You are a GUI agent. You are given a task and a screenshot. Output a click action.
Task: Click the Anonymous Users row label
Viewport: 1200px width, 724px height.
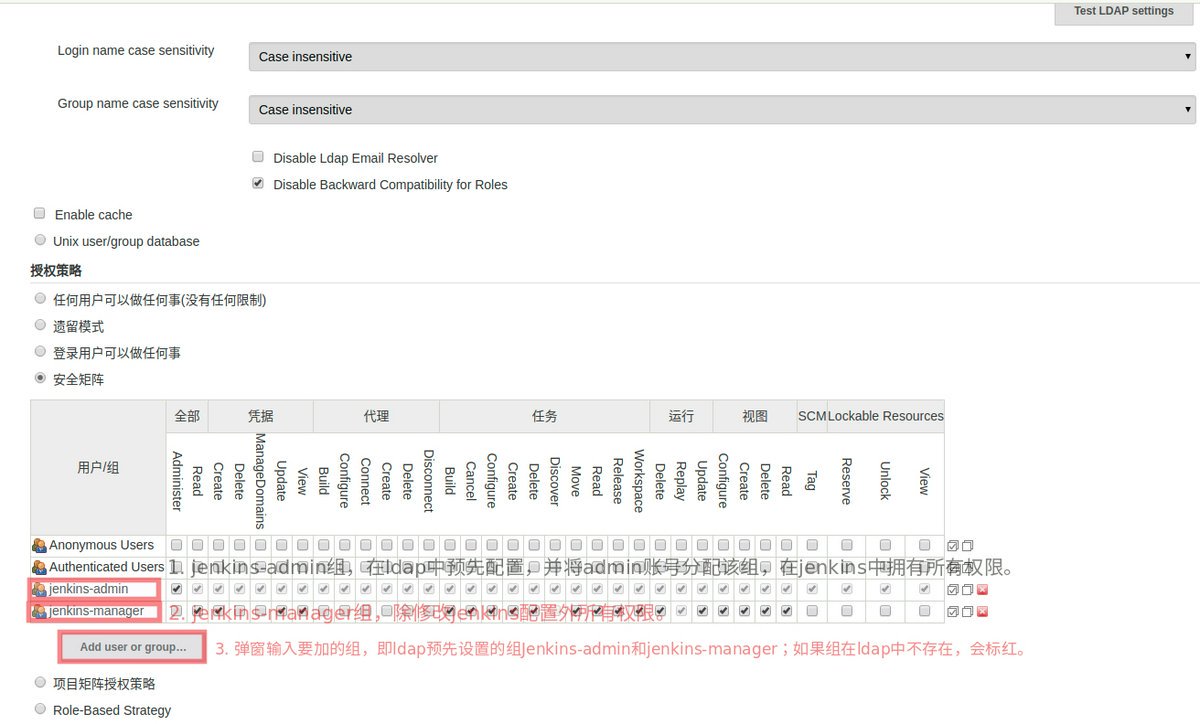tap(101, 545)
